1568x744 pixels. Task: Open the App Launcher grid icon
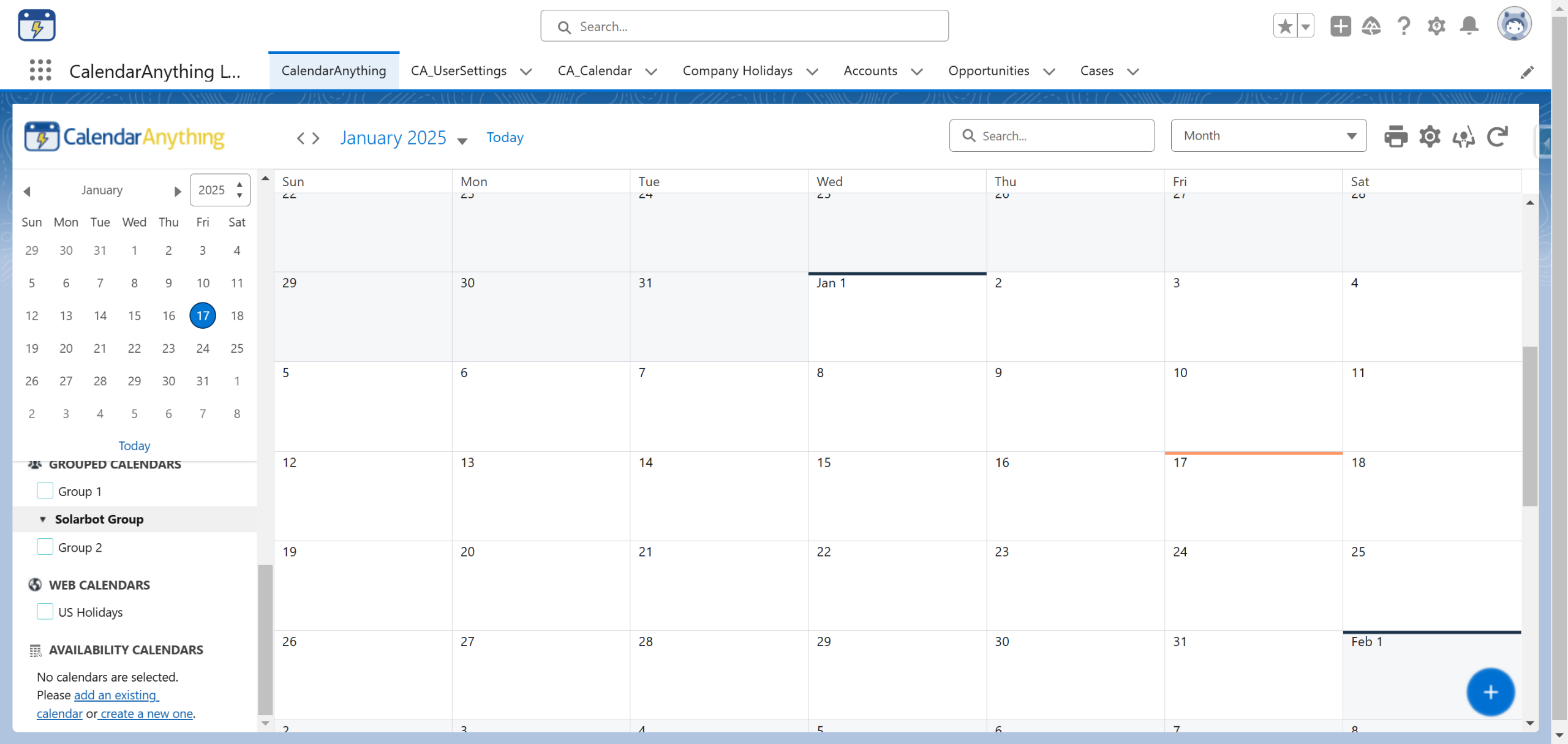[40, 70]
